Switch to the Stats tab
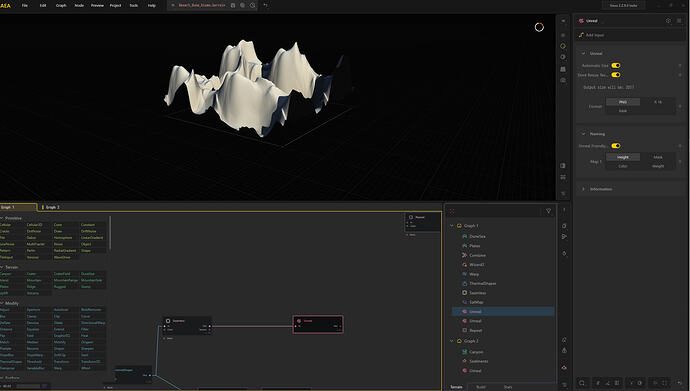Screen dimensions: 690x391 pyautogui.click(x=508, y=387)
